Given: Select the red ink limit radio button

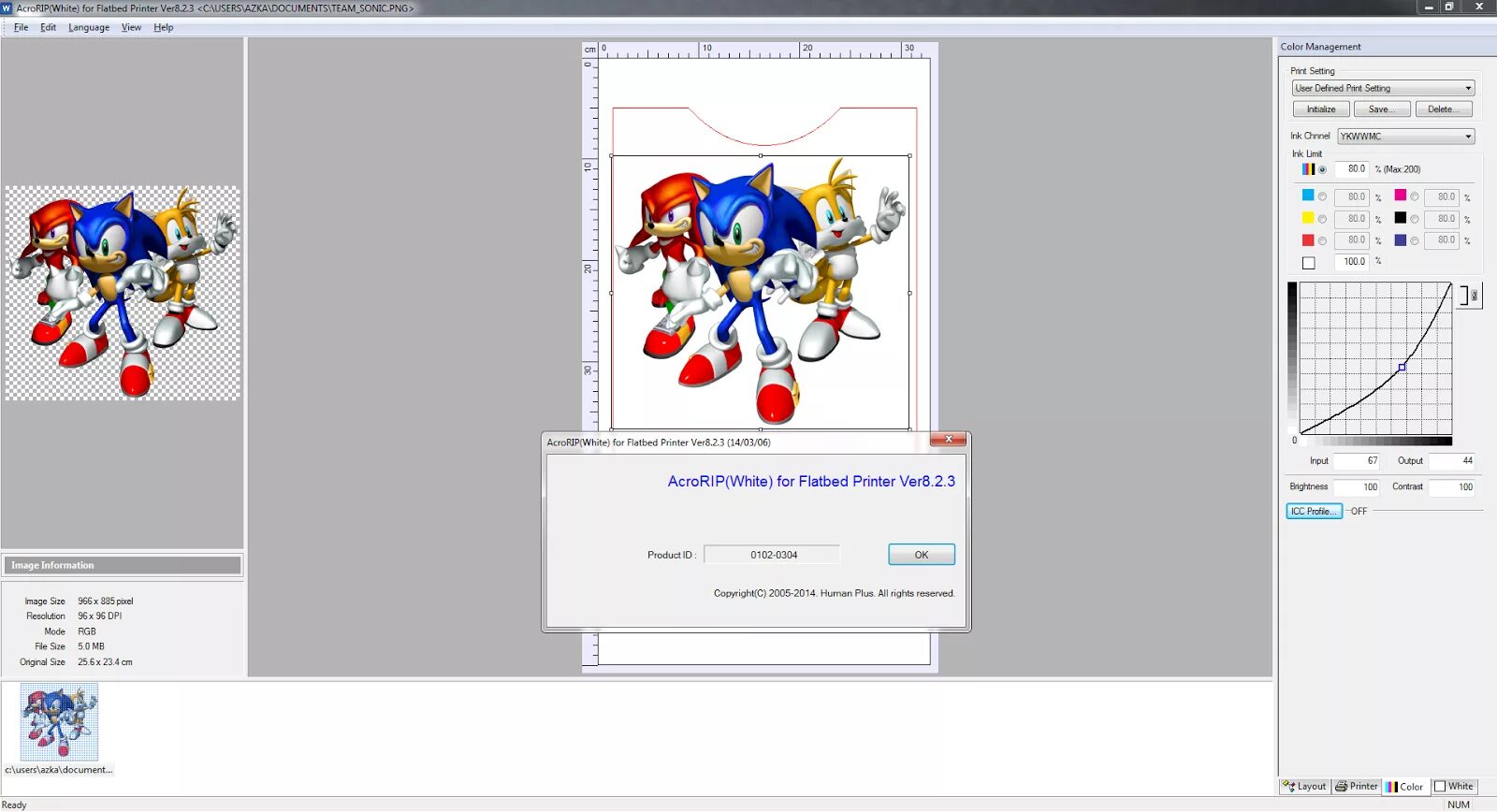Looking at the screenshot, I should [1322, 241].
